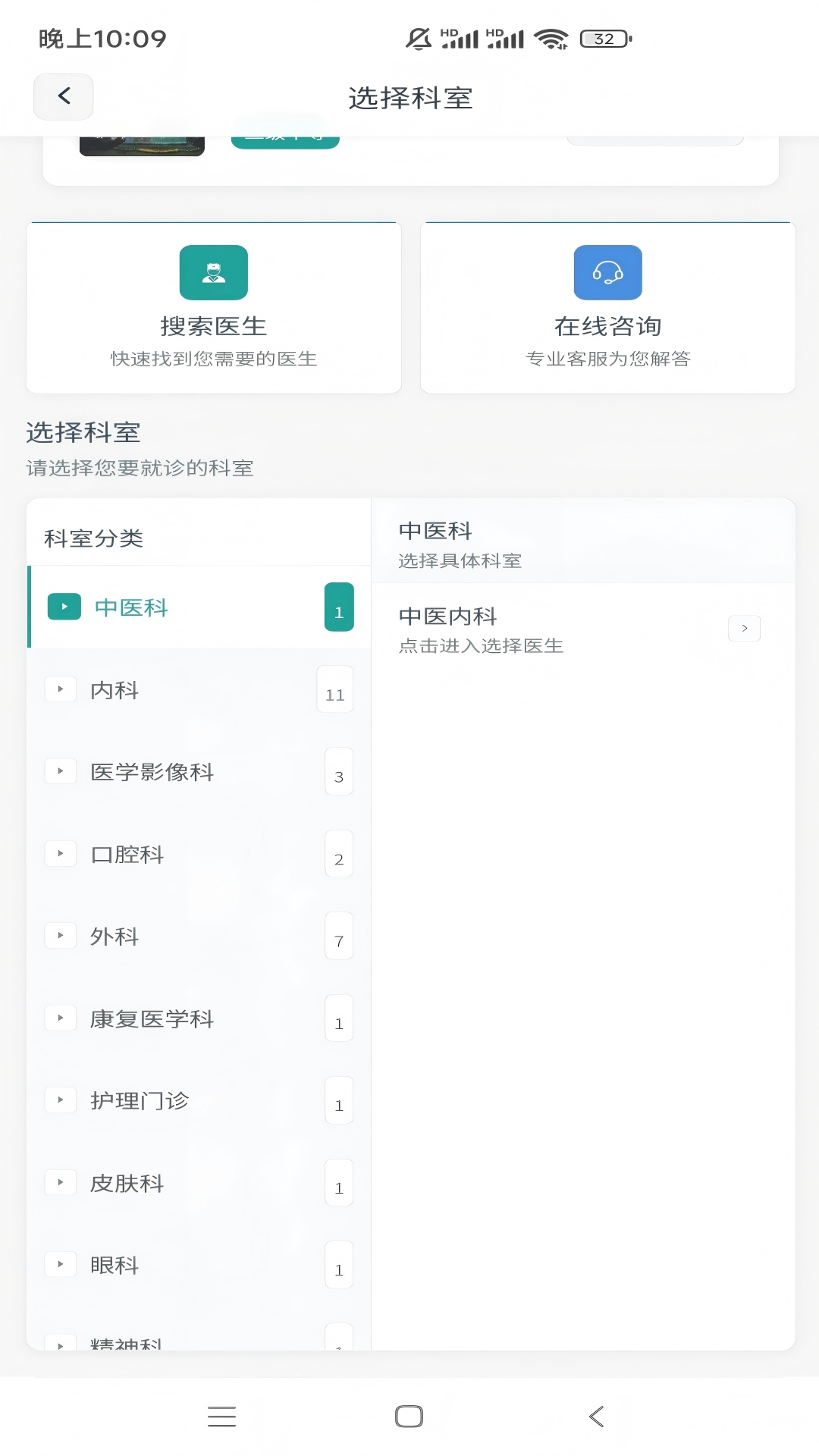This screenshot has height=1456, width=819.
Task: Collapse the 中医科 green play arrow
Action: [64, 607]
